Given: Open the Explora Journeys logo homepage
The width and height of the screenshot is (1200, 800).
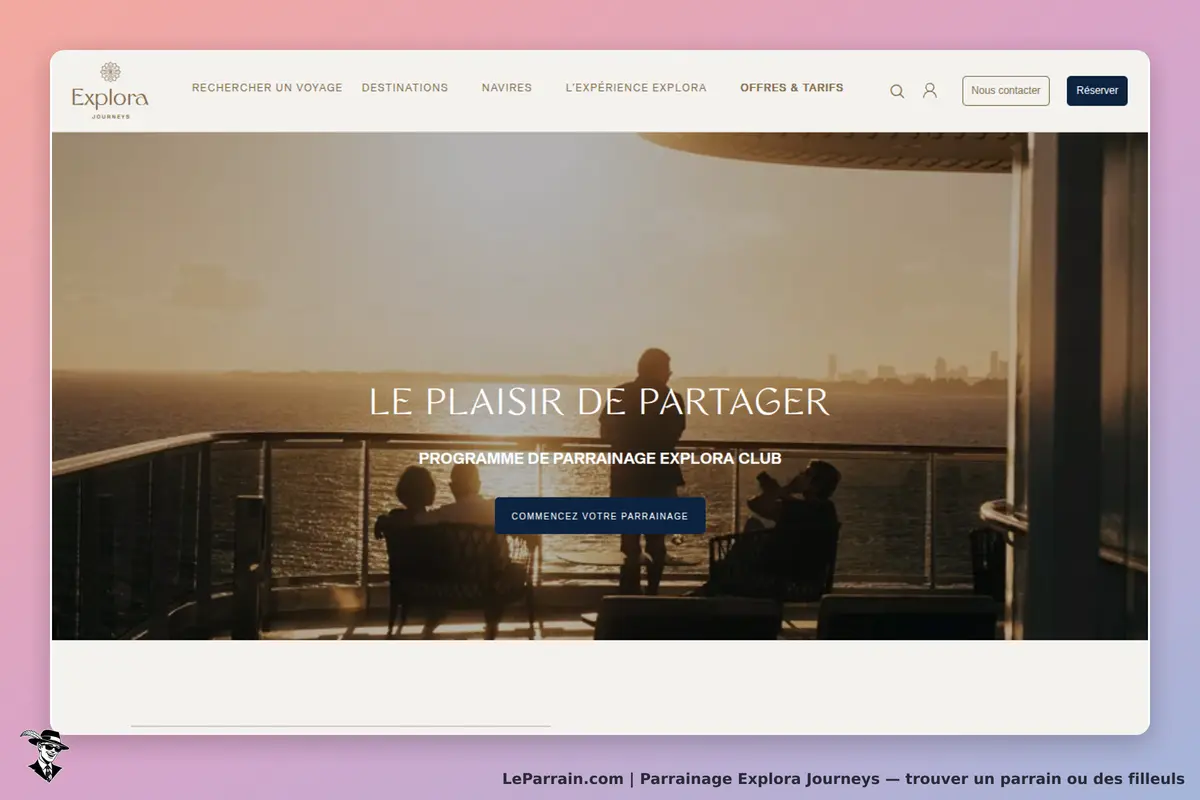Looking at the screenshot, I should click(x=110, y=90).
